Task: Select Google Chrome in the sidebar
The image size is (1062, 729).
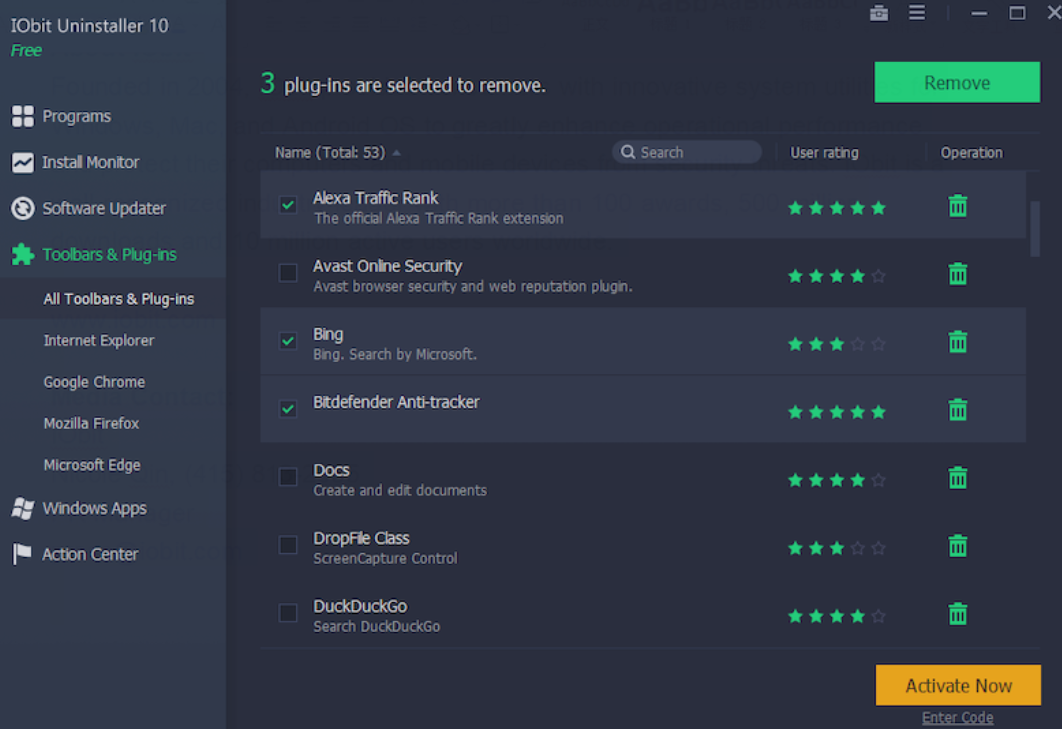Action: tap(94, 382)
